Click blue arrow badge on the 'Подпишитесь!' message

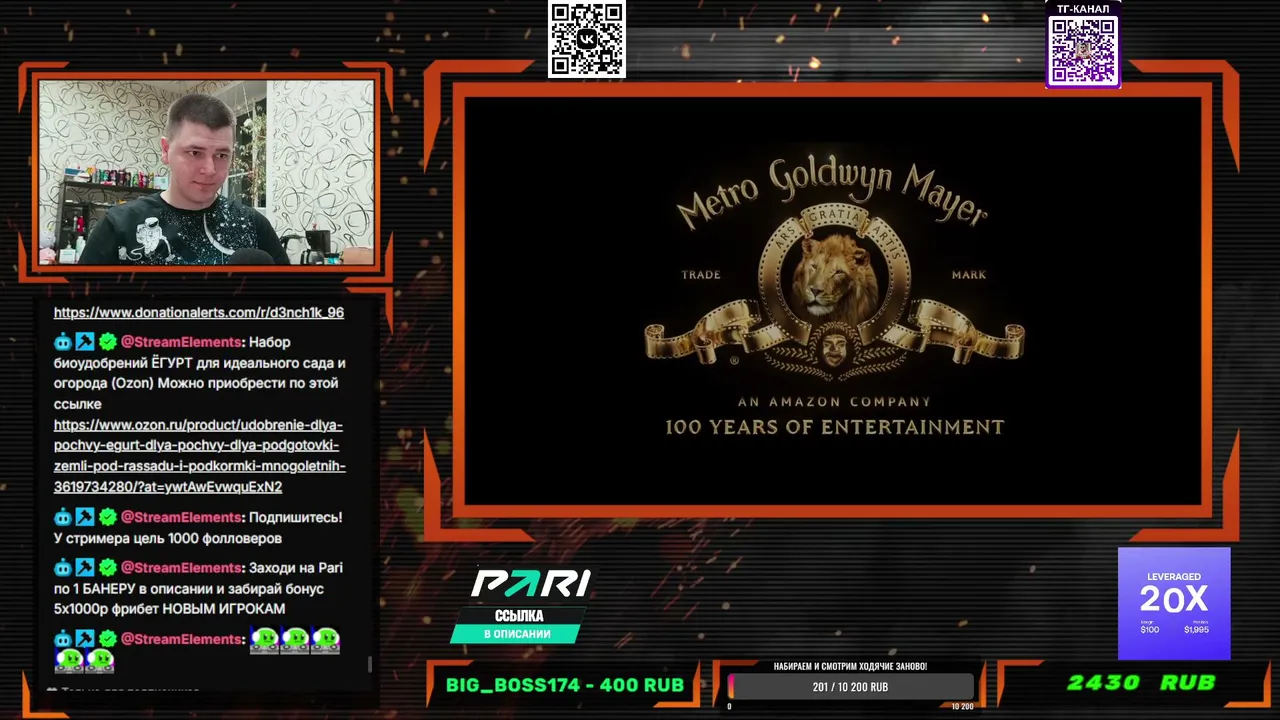click(85, 517)
